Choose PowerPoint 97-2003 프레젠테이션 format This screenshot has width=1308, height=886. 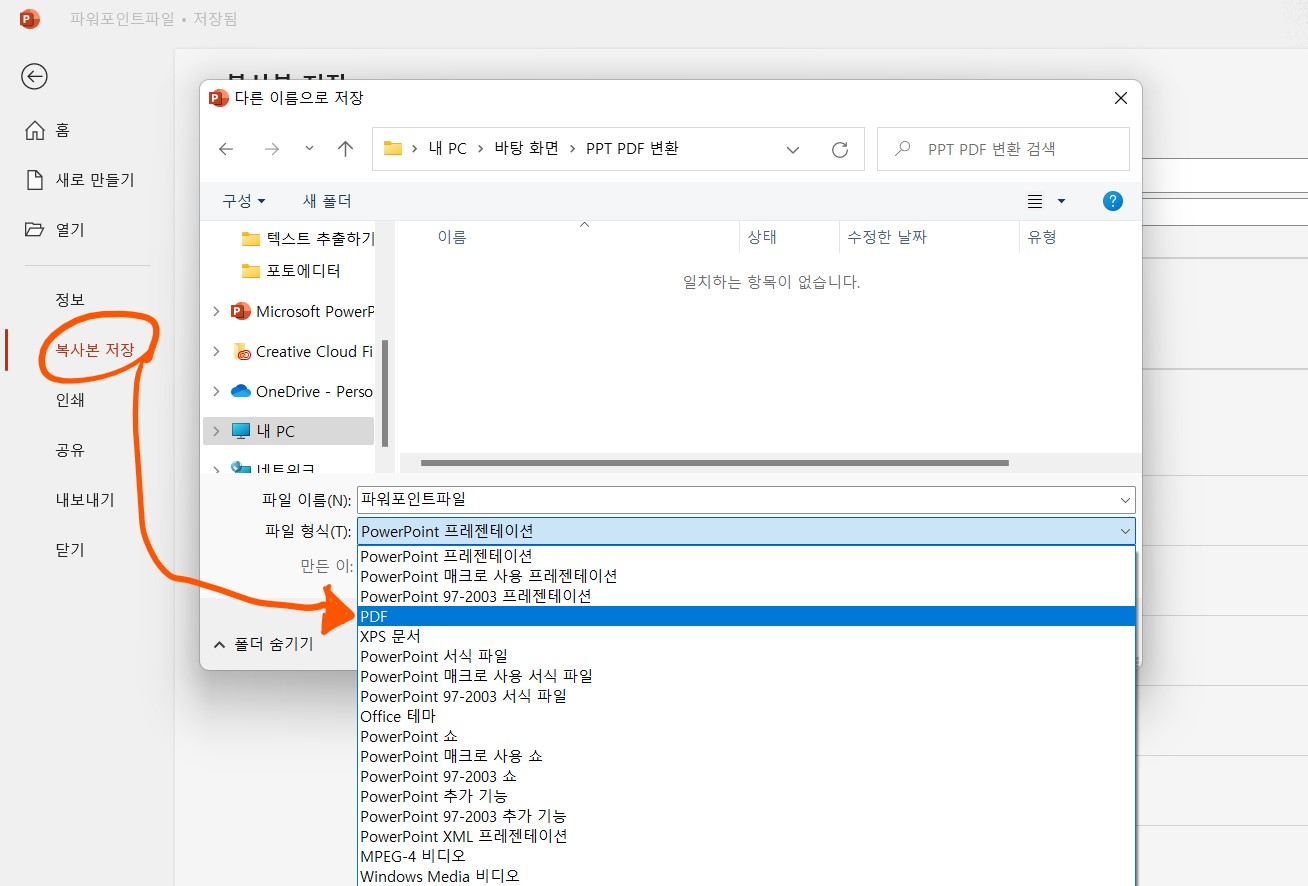pyautogui.click(x=746, y=596)
